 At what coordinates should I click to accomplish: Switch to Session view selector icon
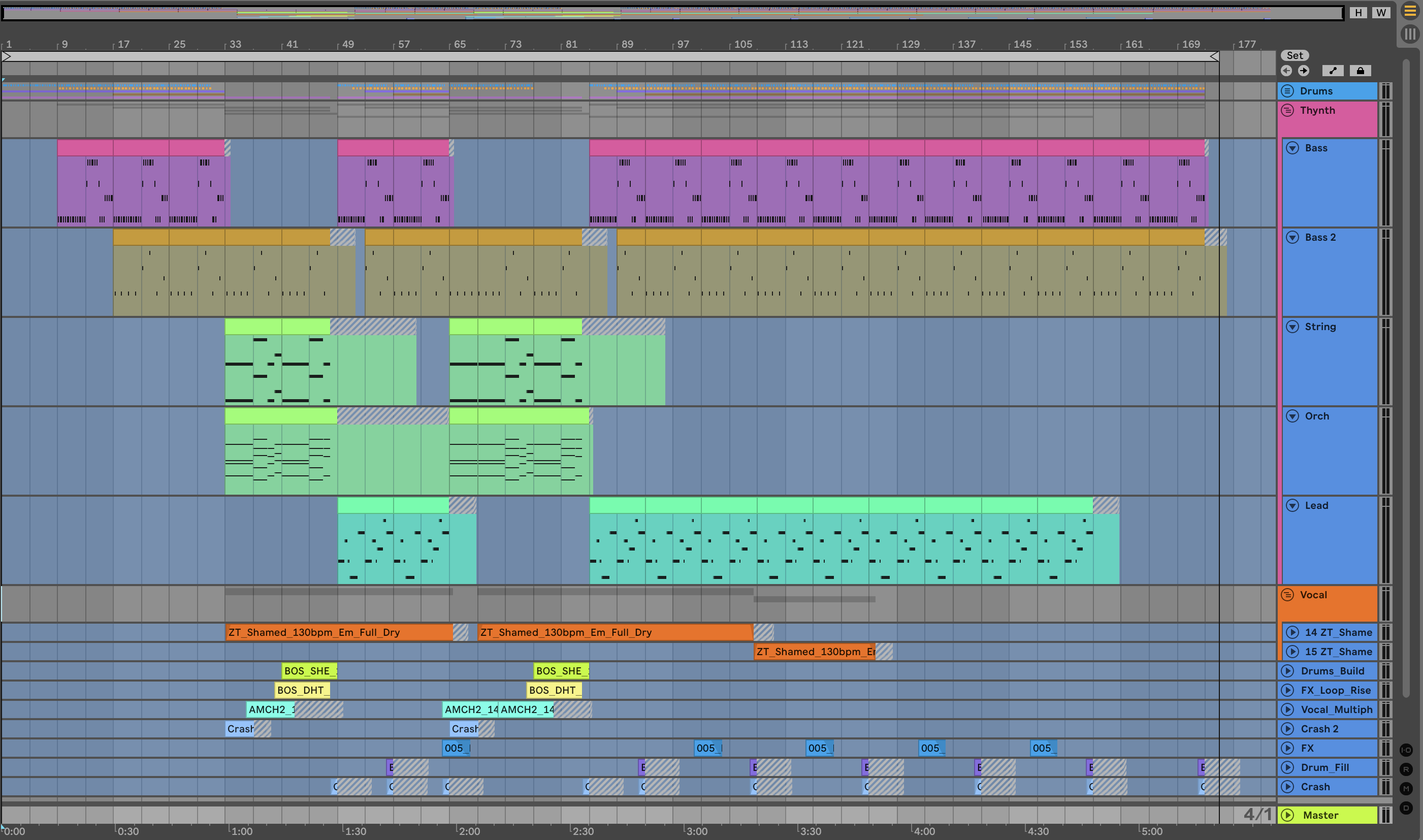[1409, 34]
